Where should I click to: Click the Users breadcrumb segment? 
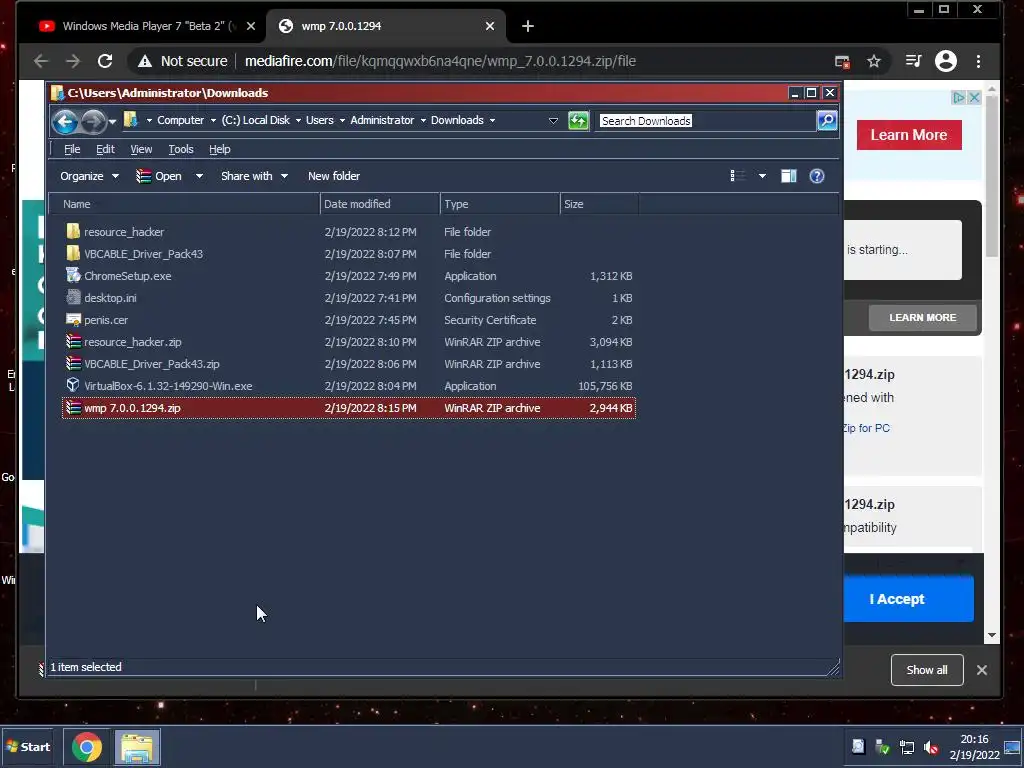(x=319, y=120)
